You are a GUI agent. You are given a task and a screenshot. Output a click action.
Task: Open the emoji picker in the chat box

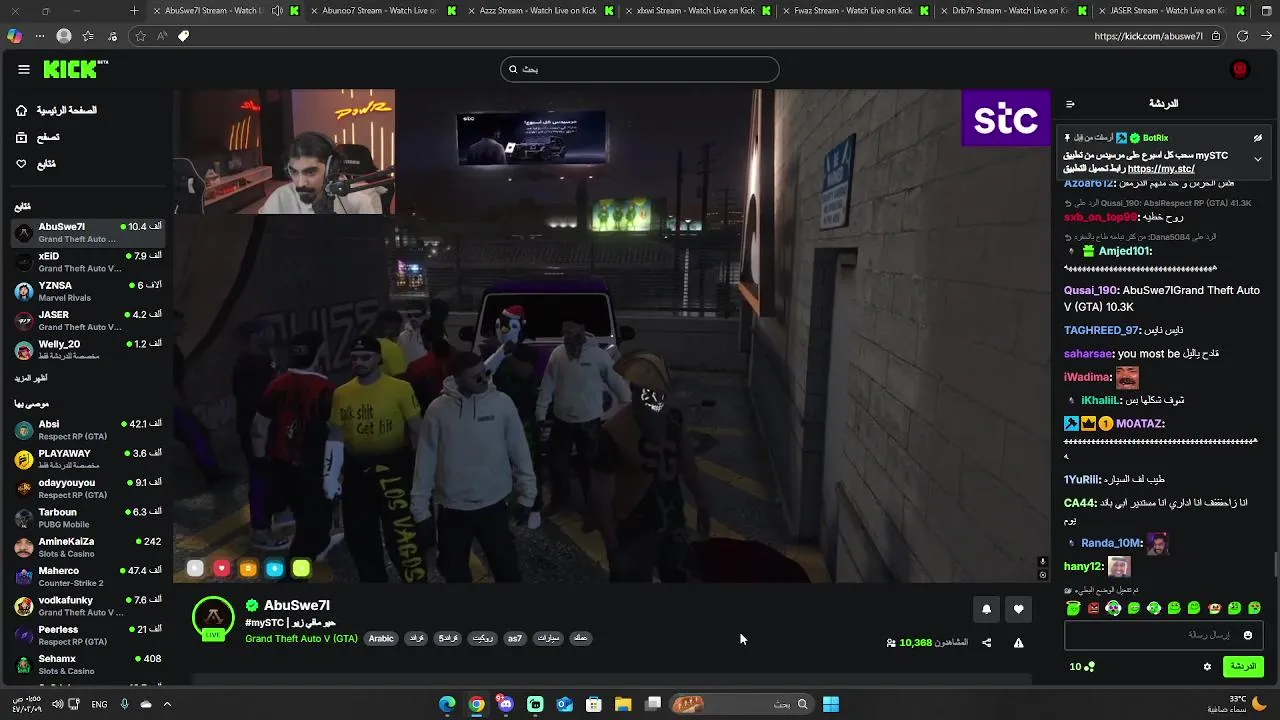[1247, 635]
